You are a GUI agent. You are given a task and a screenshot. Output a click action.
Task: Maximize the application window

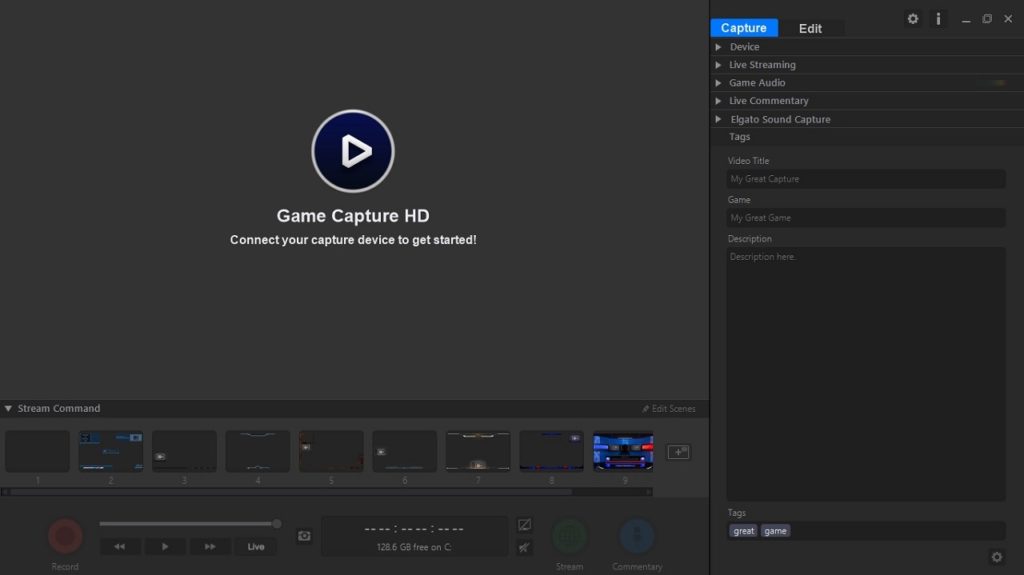pos(987,19)
